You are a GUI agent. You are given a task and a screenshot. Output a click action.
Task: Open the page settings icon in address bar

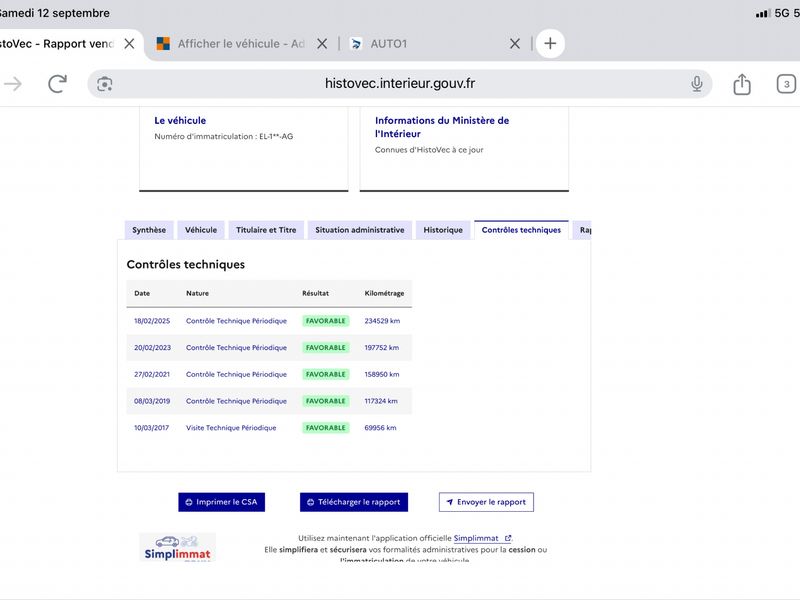tap(105, 84)
